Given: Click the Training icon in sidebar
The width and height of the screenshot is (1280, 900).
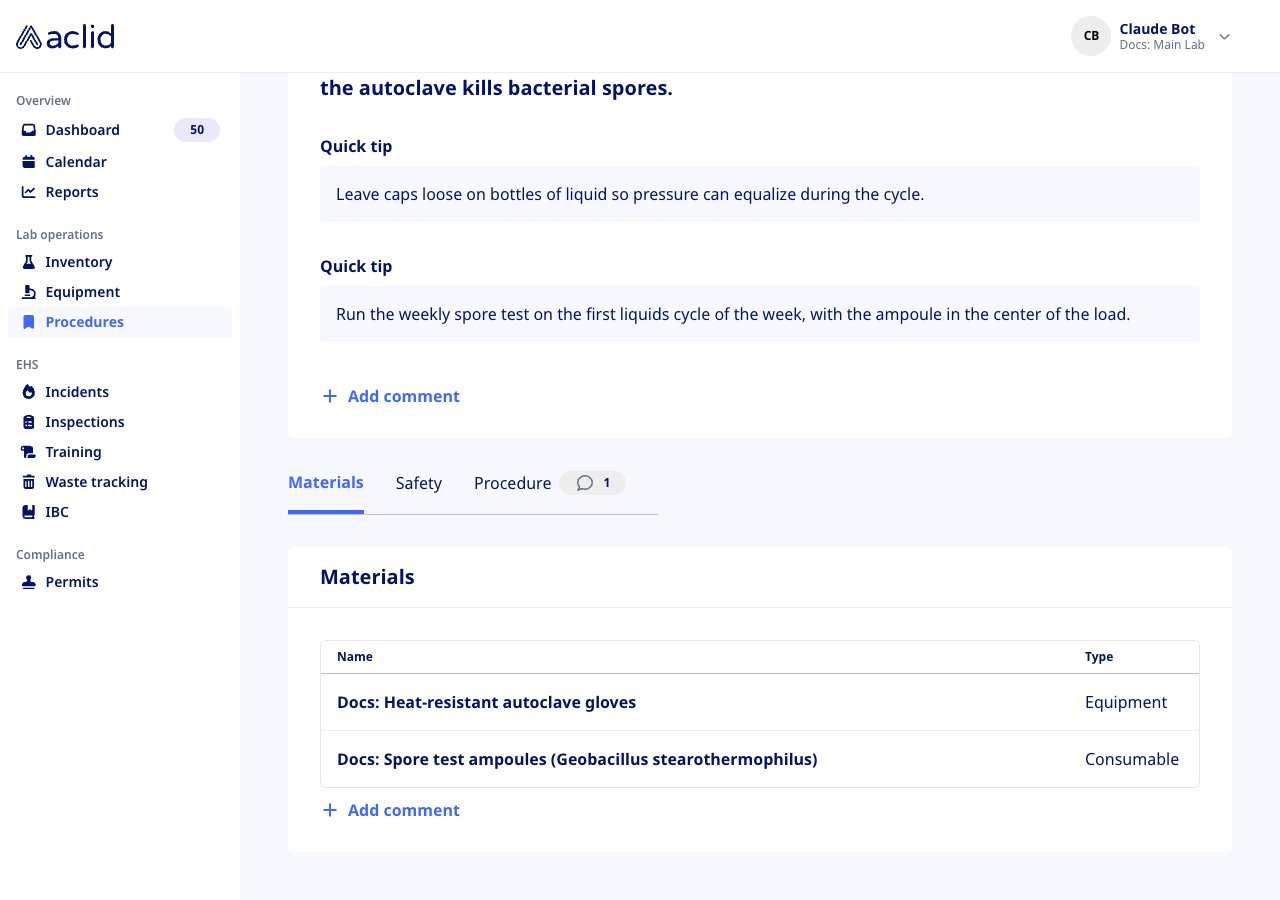Looking at the screenshot, I should pos(29,452).
